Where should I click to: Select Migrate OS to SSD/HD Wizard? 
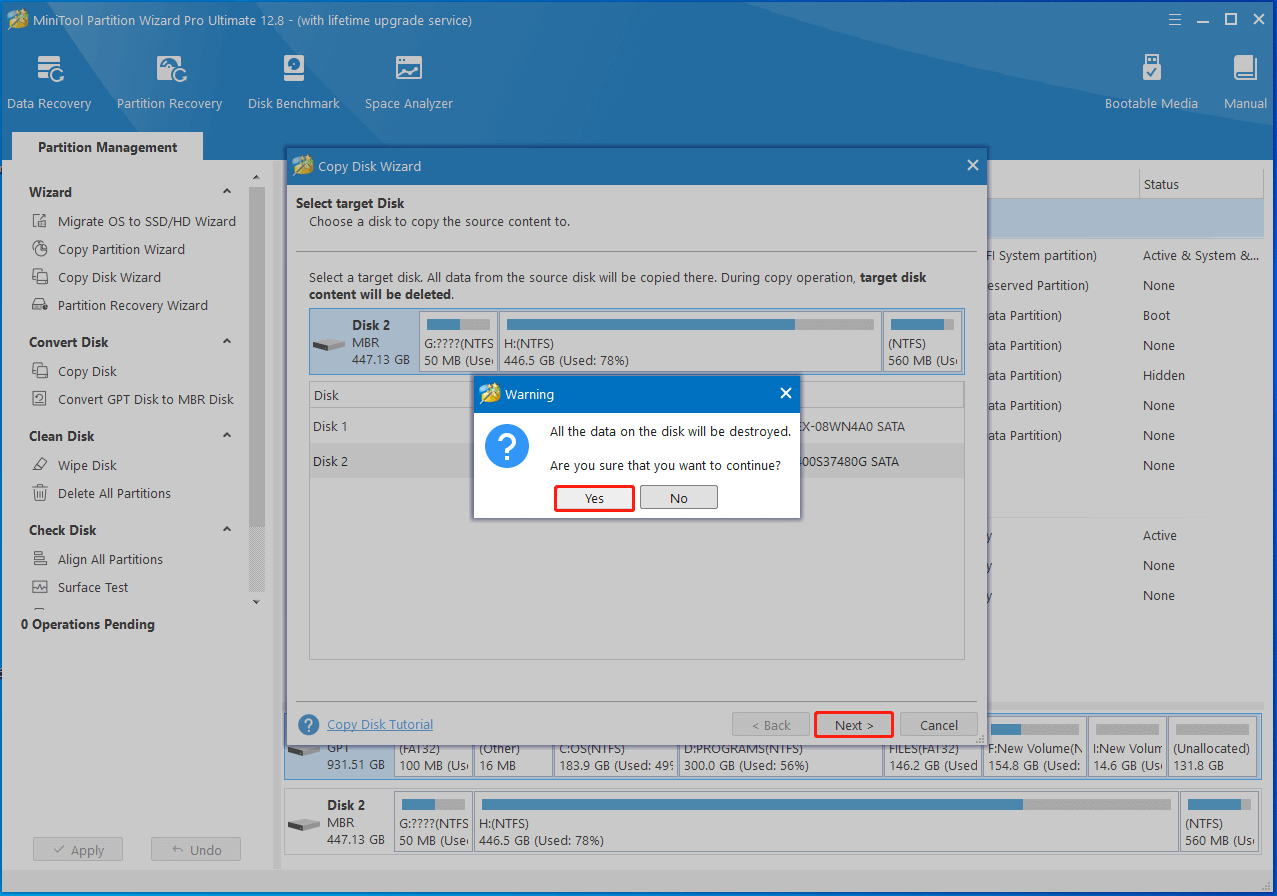click(x=146, y=222)
